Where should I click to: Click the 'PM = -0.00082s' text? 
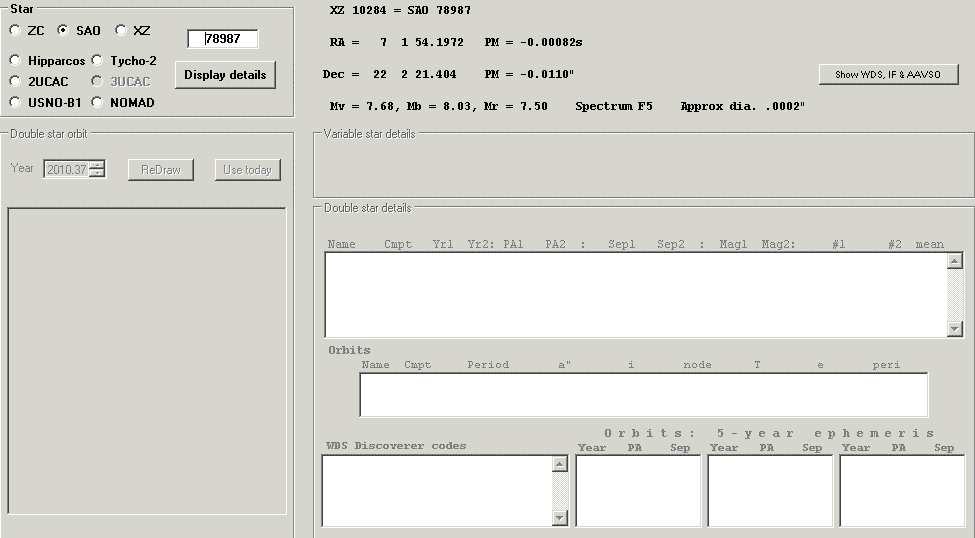(x=534, y=42)
